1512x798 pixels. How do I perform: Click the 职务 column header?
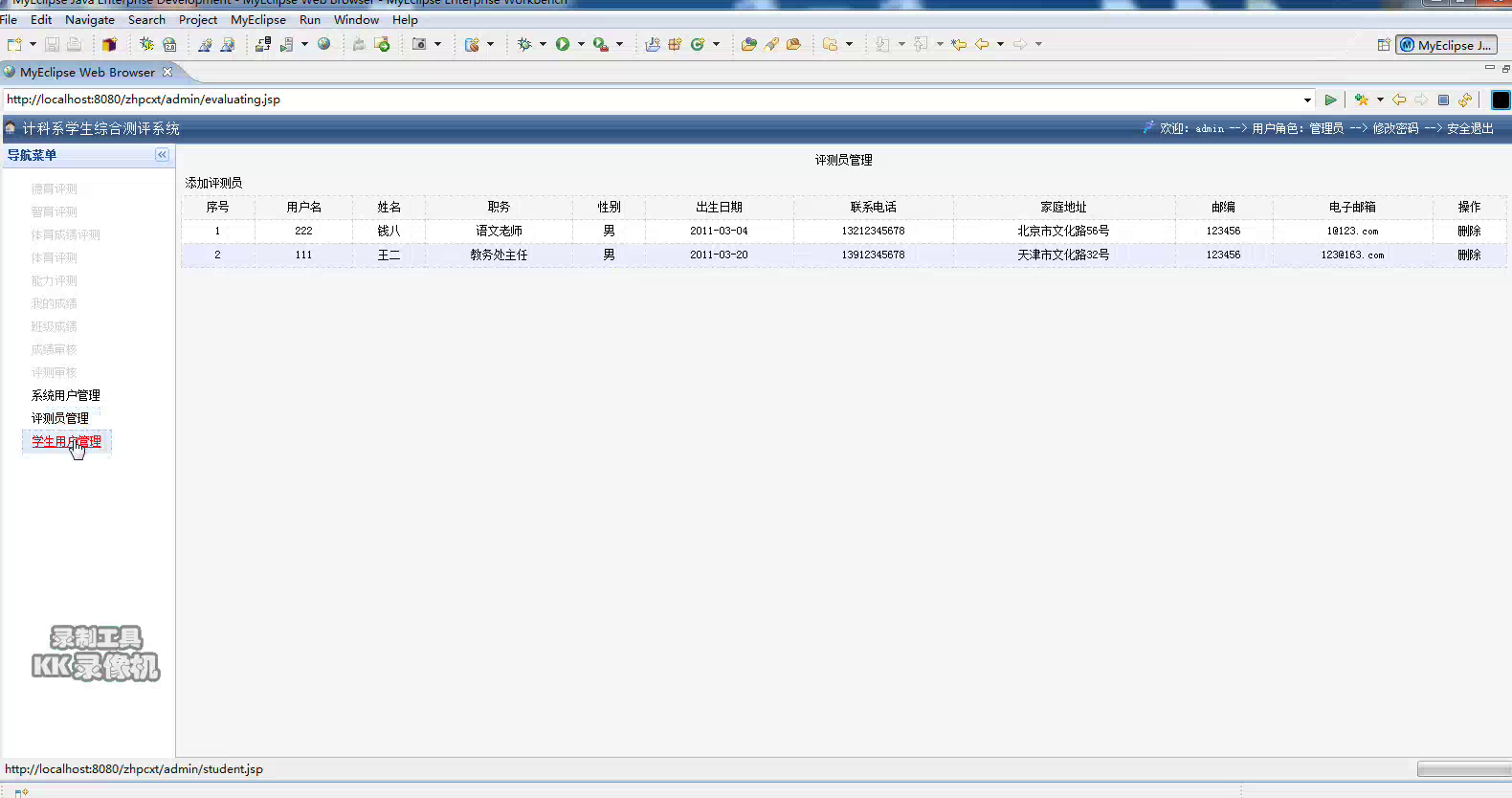click(499, 207)
